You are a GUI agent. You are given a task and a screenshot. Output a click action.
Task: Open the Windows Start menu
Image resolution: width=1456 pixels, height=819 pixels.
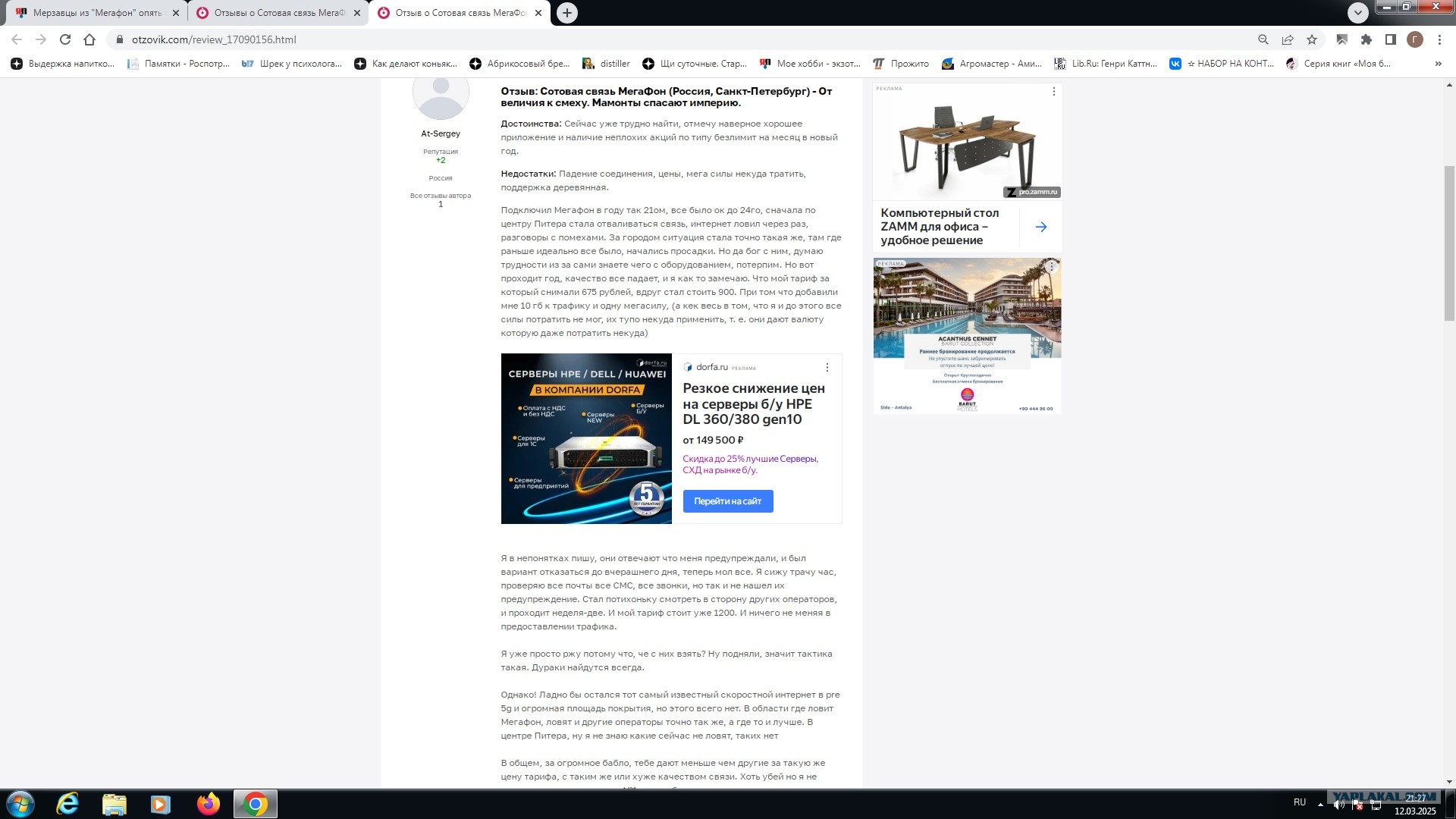coord(20,804)
